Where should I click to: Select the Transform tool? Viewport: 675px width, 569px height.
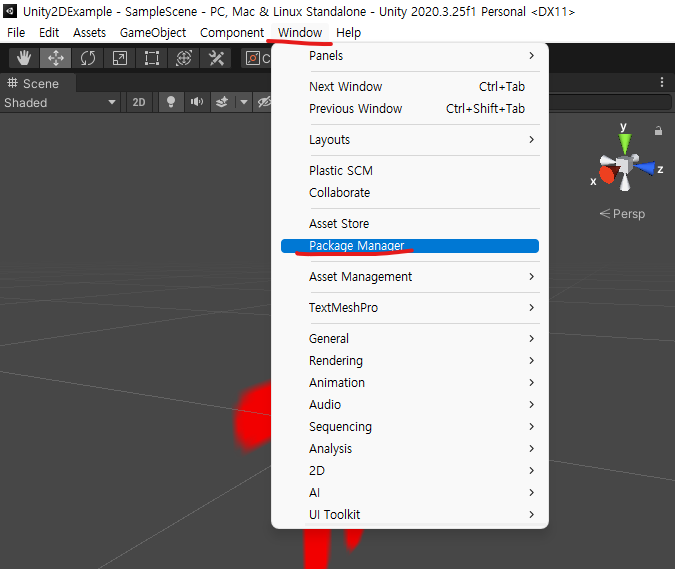pos(184,58)
